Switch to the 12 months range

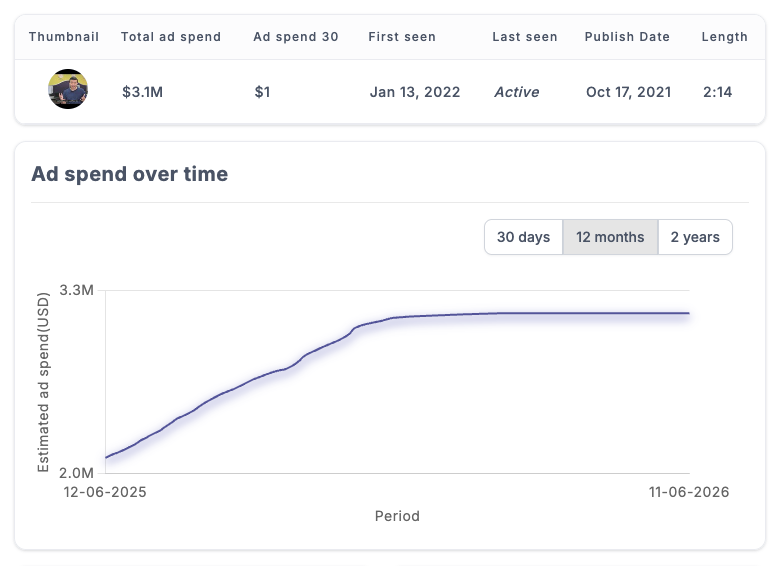point(610,237)
